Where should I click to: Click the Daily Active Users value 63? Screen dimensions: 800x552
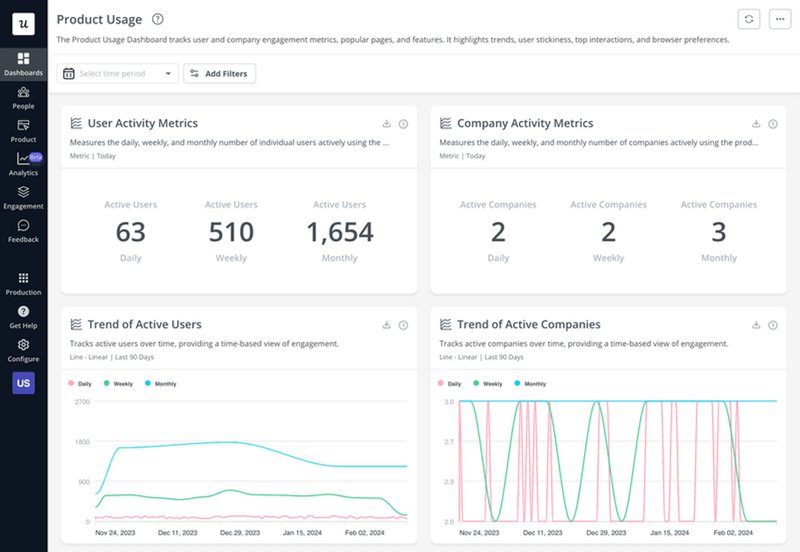pyautogui.click(x=130, y=232)
